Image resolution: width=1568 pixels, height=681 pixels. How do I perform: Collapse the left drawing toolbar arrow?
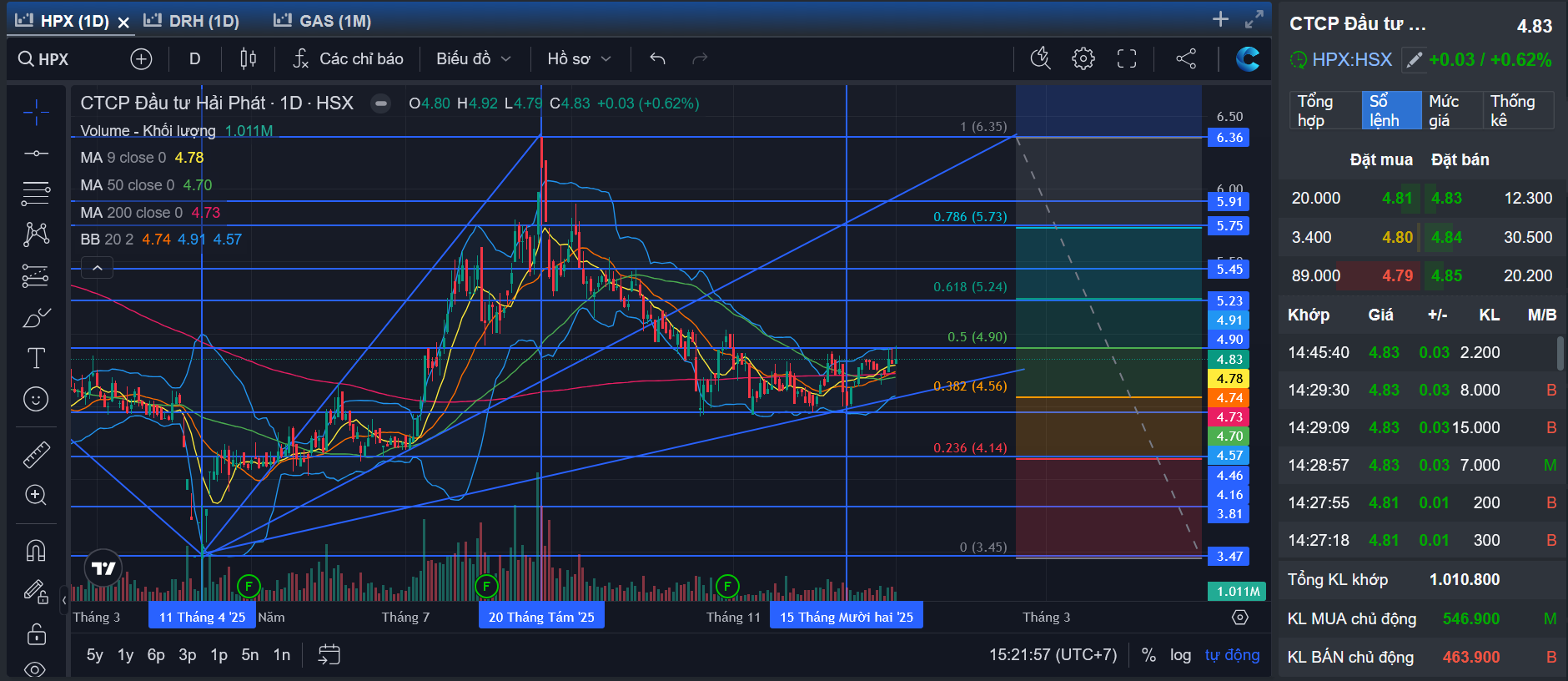(64, 599)
